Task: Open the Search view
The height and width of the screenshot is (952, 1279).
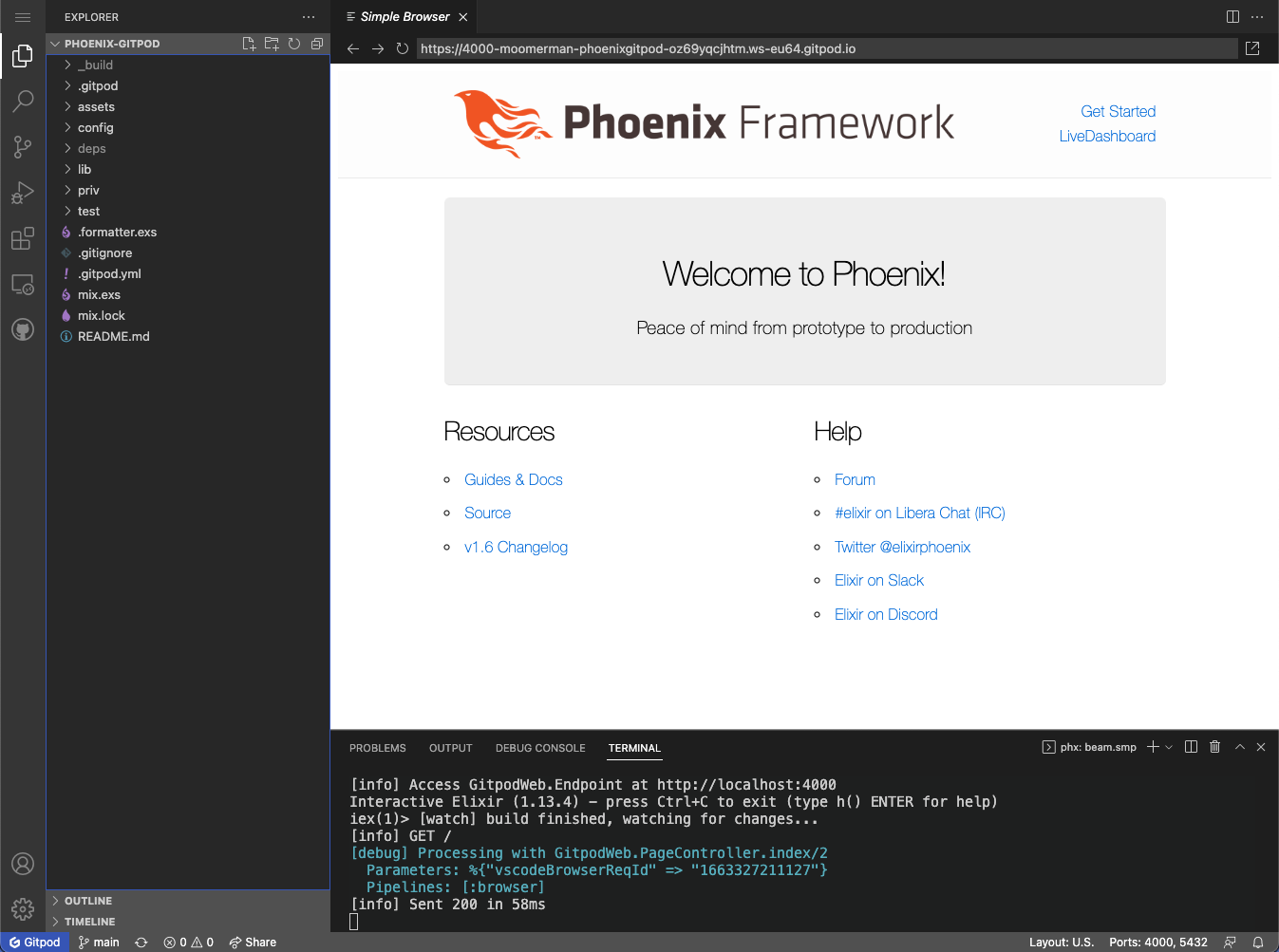Action: click(23, 101)
